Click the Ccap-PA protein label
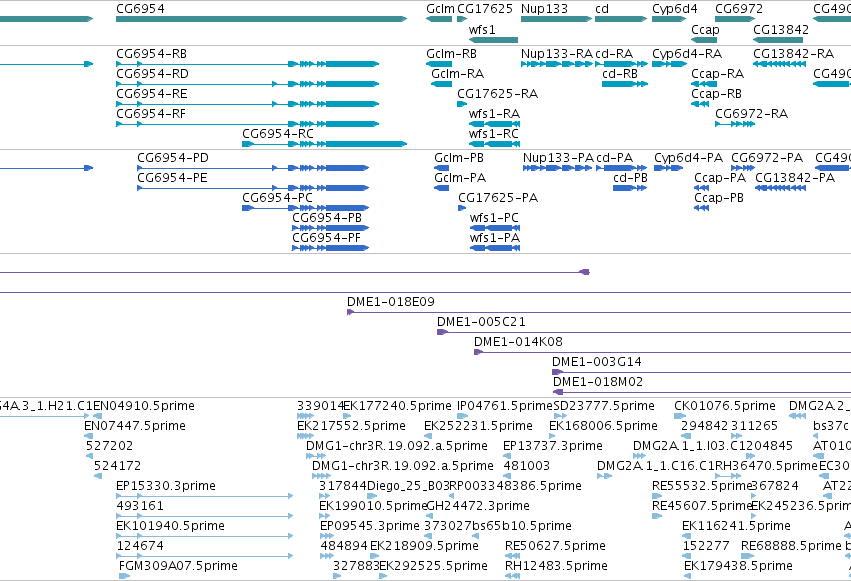 pos(720,178)
